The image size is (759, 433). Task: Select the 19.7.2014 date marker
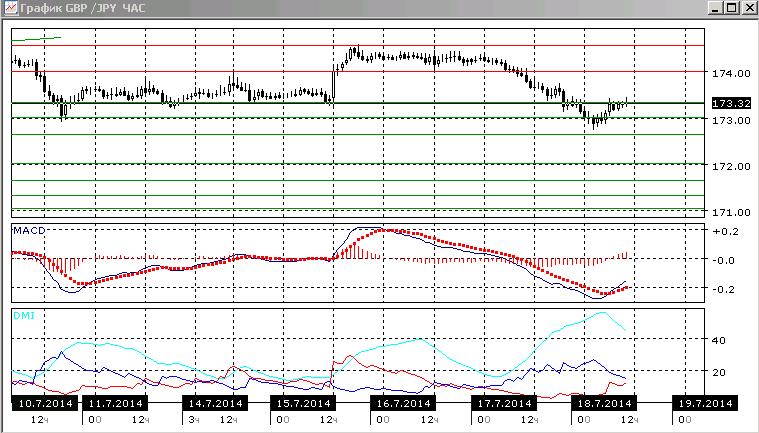tap(705, 403)
